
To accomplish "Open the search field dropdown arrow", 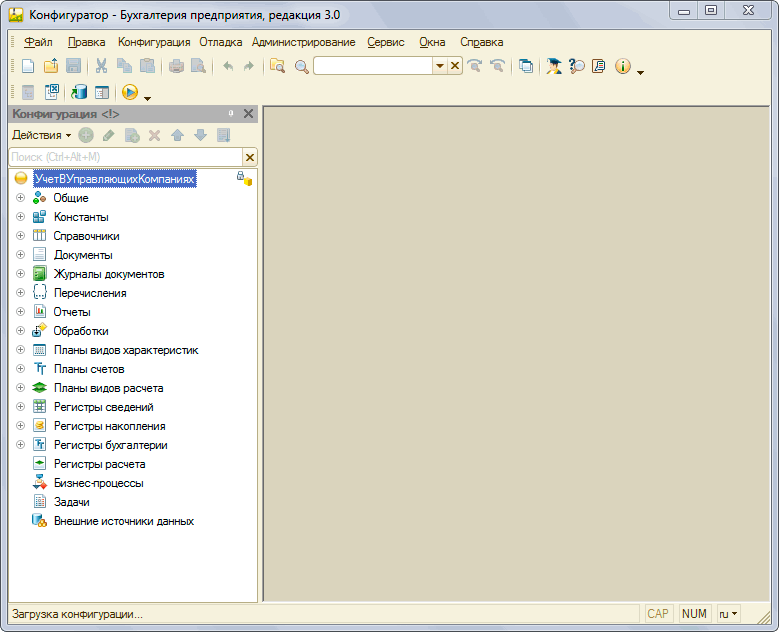I will click(x=440, y=66).
